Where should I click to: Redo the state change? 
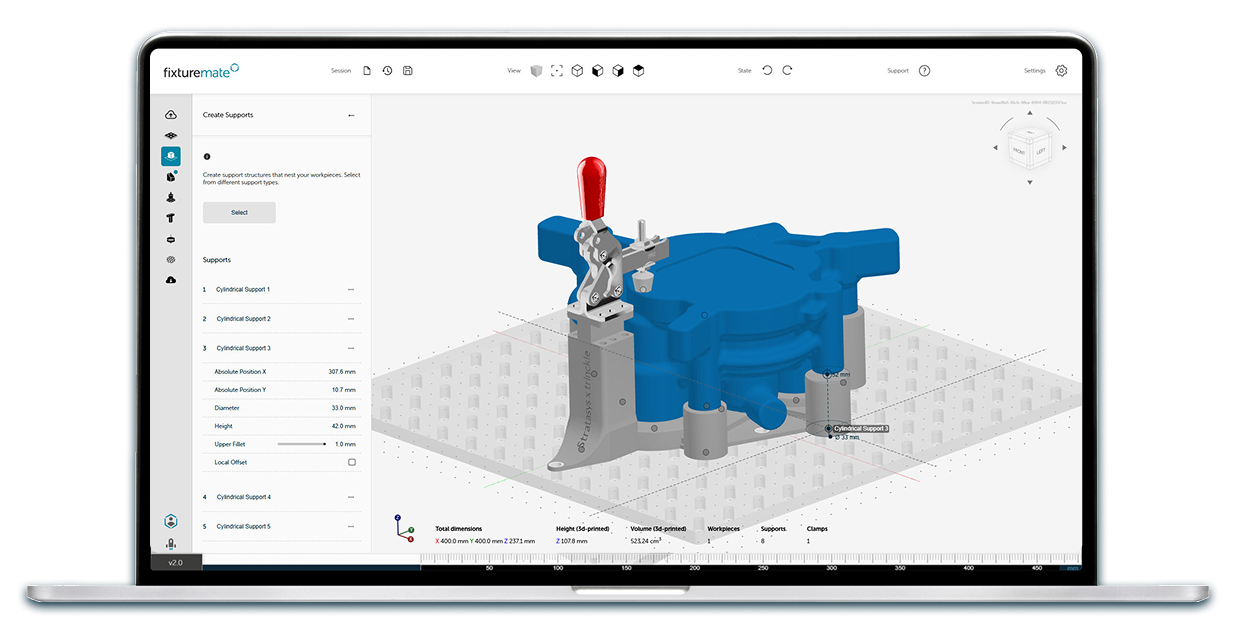point(787,71)
